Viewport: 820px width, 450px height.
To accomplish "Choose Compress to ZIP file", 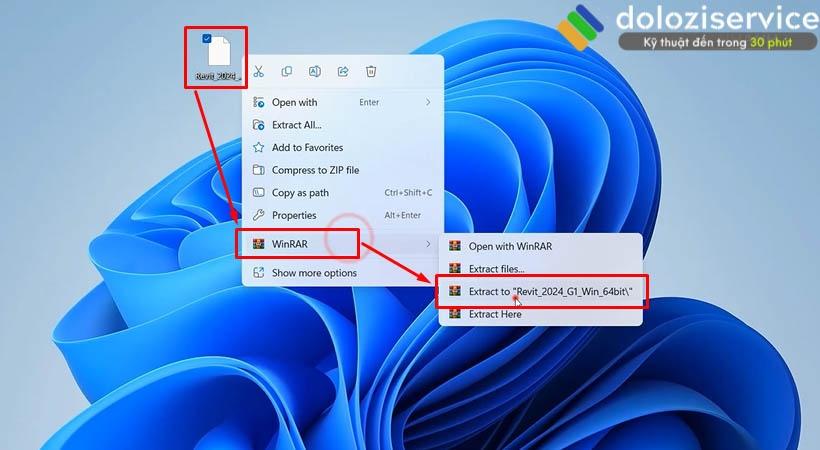I will (315, 170).
